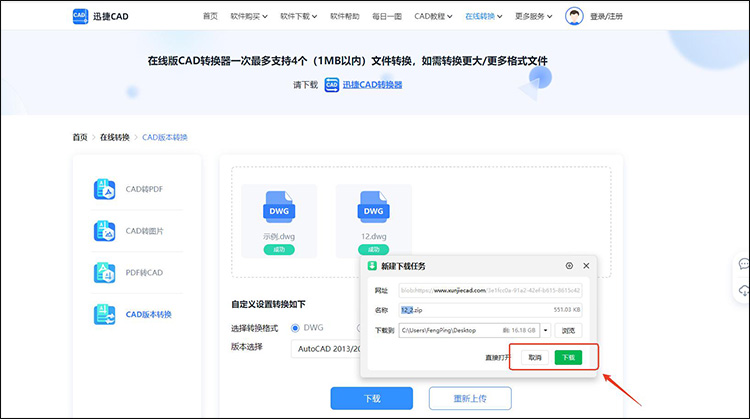Select the CAD版本转换 sidebar icon
This screenshot has width=750, height=419.
point(104,314)
